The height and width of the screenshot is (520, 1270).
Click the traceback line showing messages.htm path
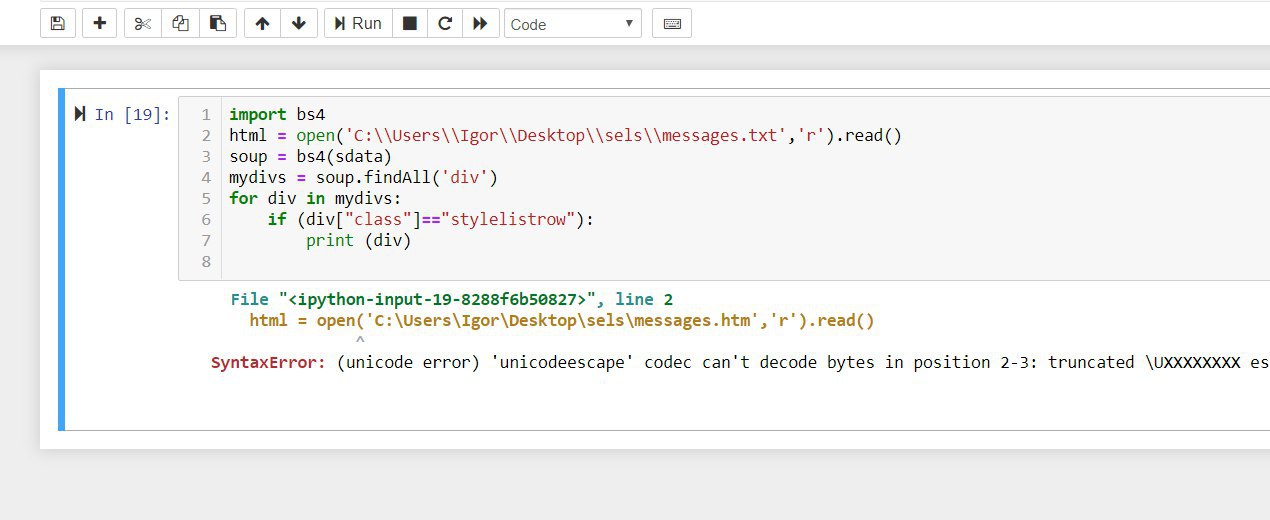pyautogui.click(x=562, y=320)
